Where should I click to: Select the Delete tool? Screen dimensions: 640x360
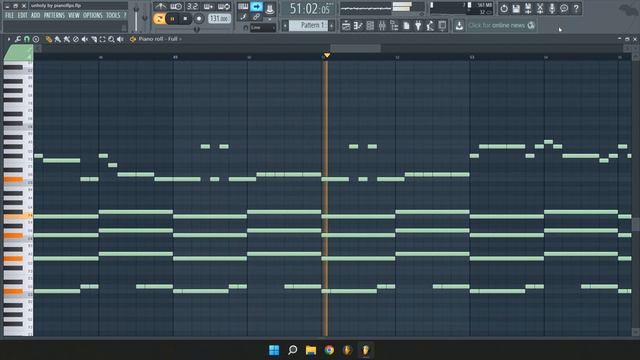(76, 39)
